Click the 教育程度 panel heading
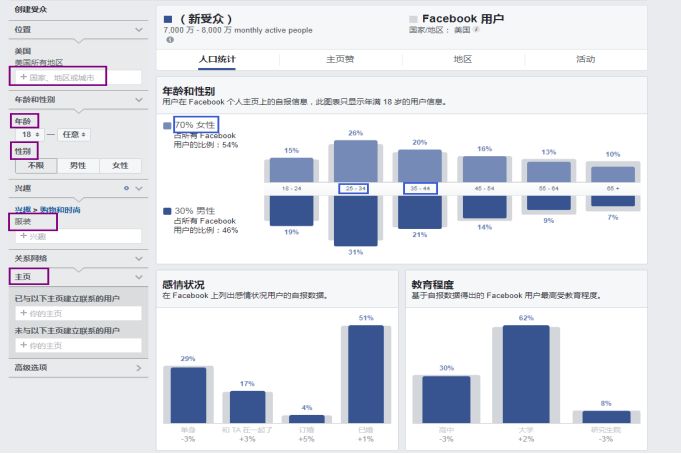This screenshot has height=454, width=681. click(x=433, y=285)
